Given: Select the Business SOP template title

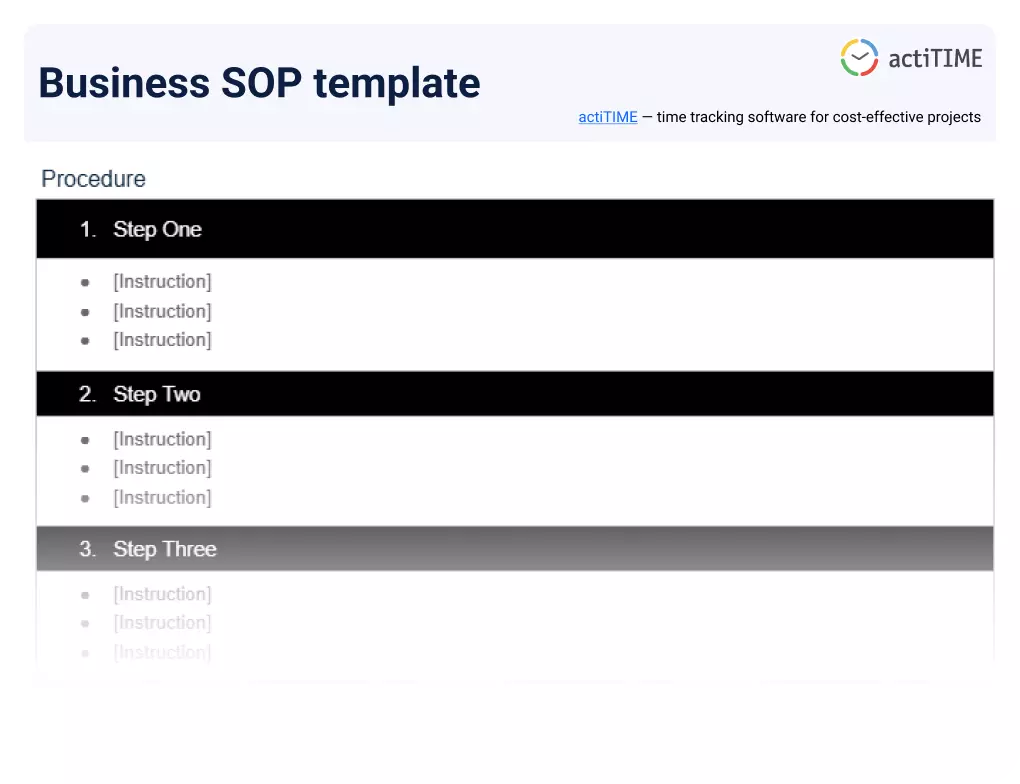Looking at the screenshot, I should (260, 83).
